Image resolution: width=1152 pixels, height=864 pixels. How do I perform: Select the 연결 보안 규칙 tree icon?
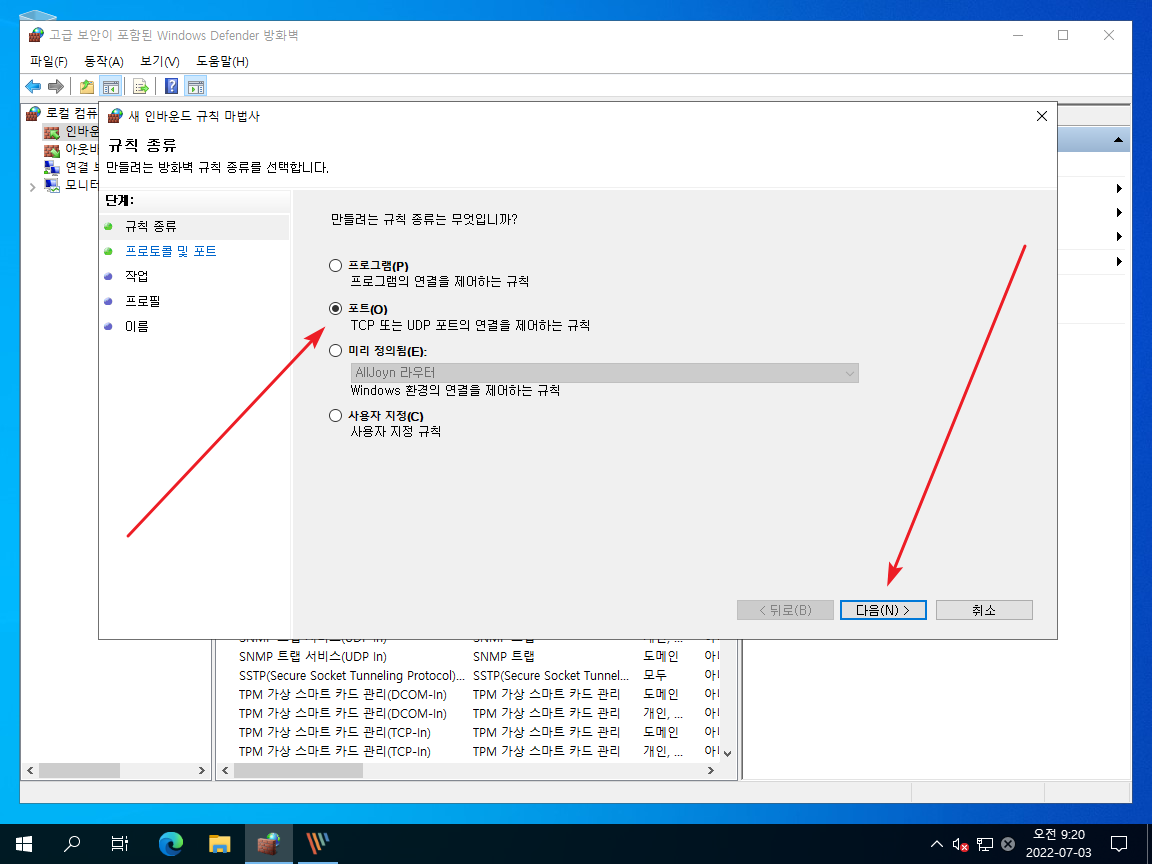51,168
